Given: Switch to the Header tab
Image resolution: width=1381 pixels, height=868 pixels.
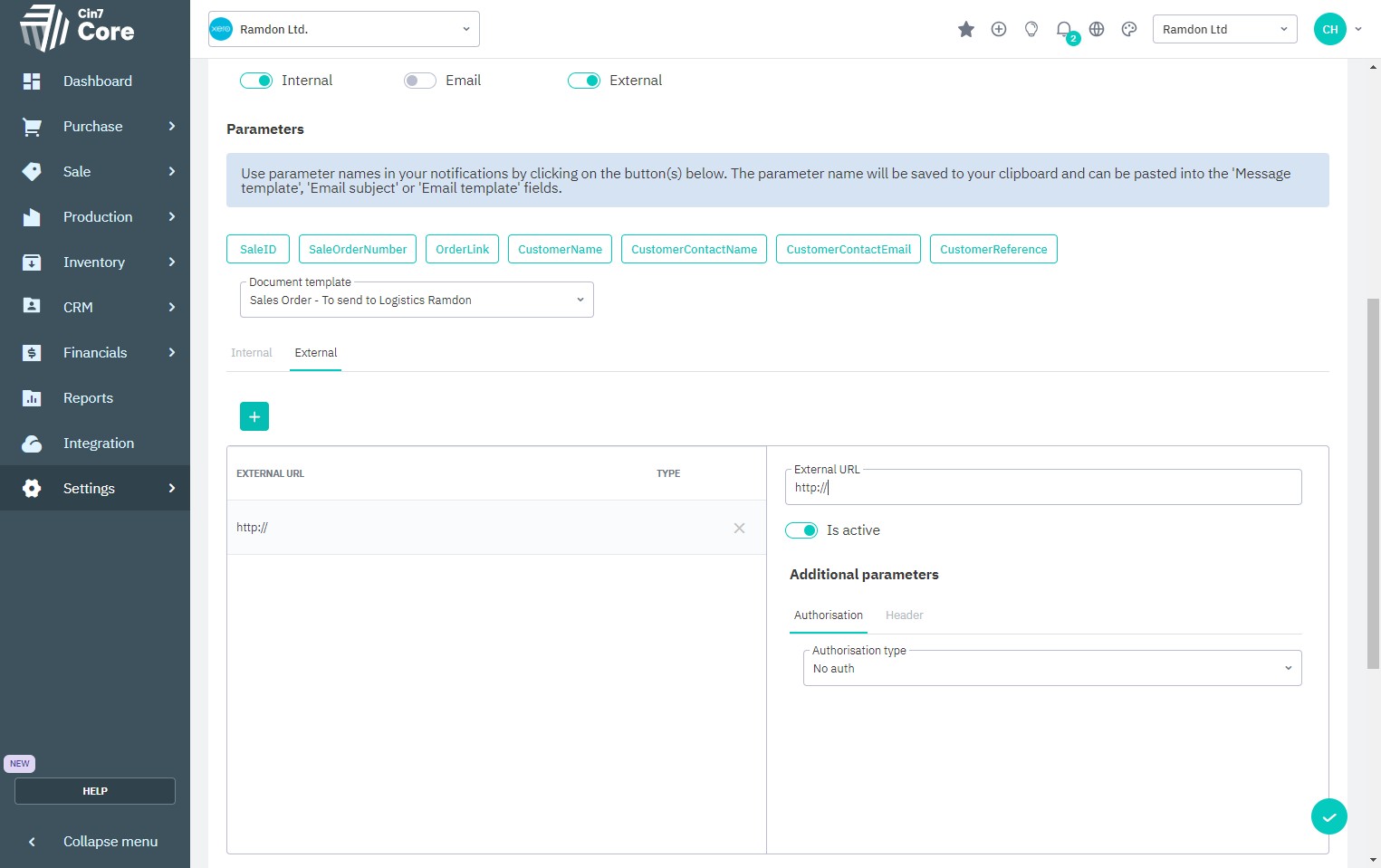Looking at the screenshot, I should pyautogui.click(x=904, y=615).
